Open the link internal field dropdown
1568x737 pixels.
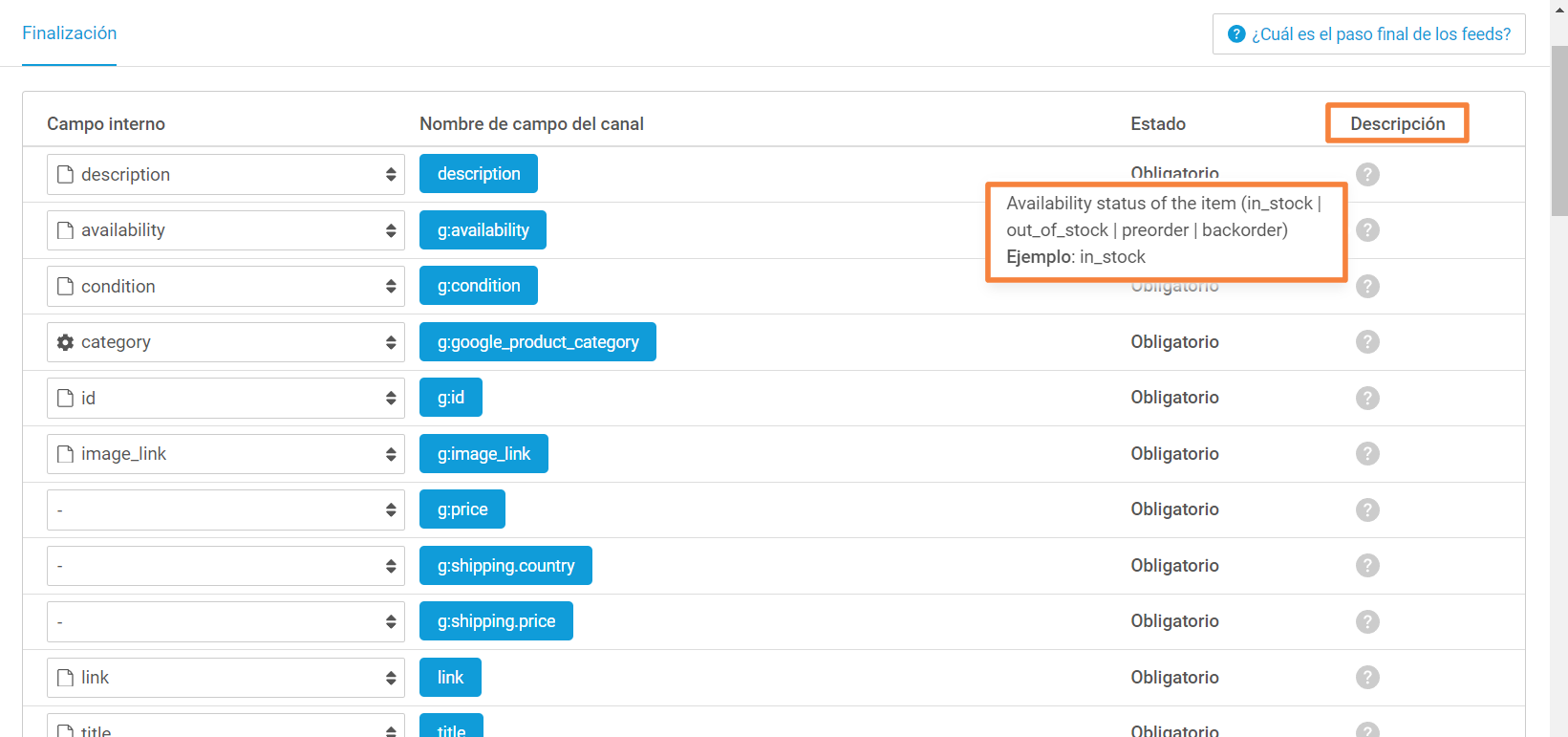pos(226,678)
